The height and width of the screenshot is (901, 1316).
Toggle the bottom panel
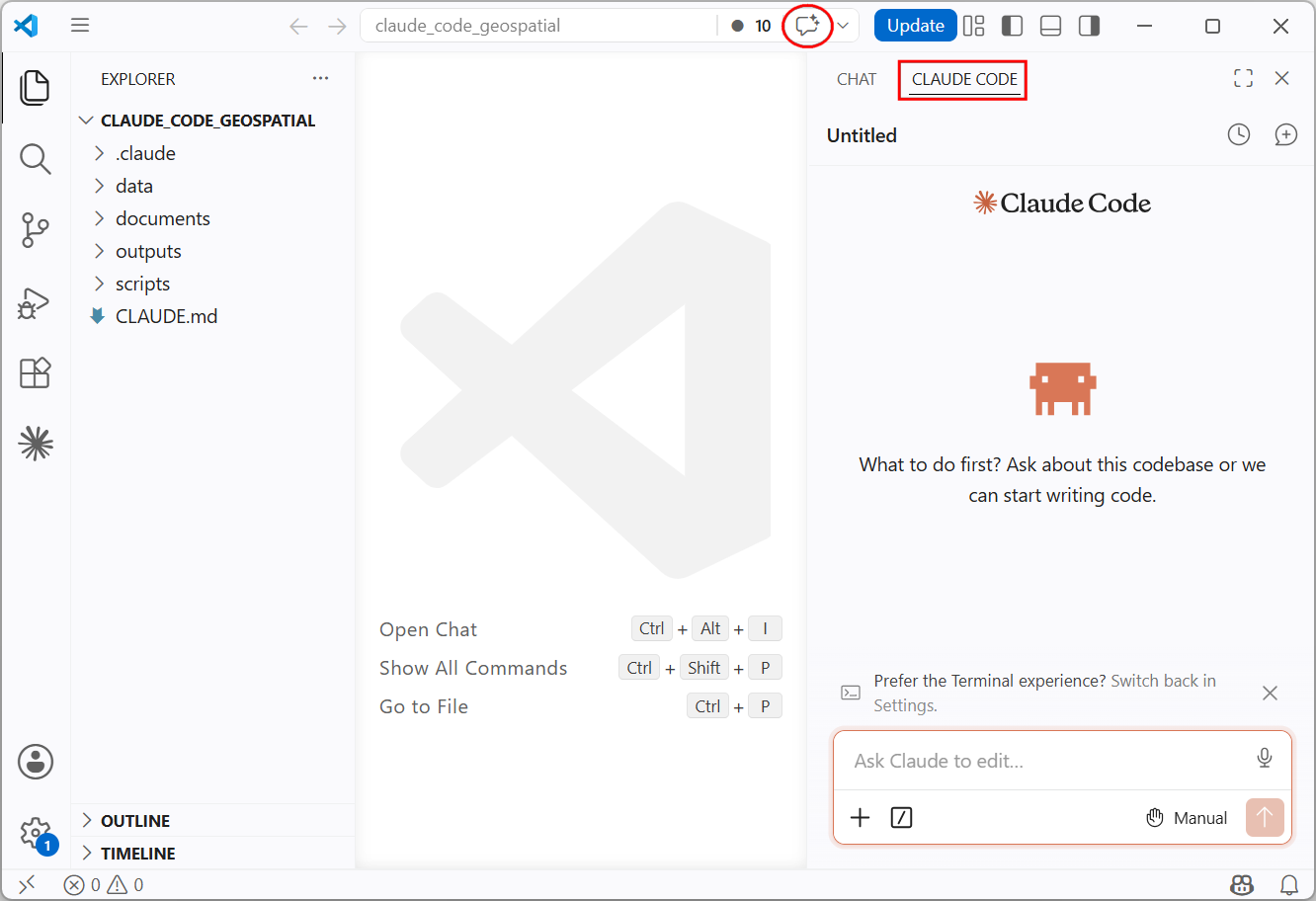click(1051, 26)
